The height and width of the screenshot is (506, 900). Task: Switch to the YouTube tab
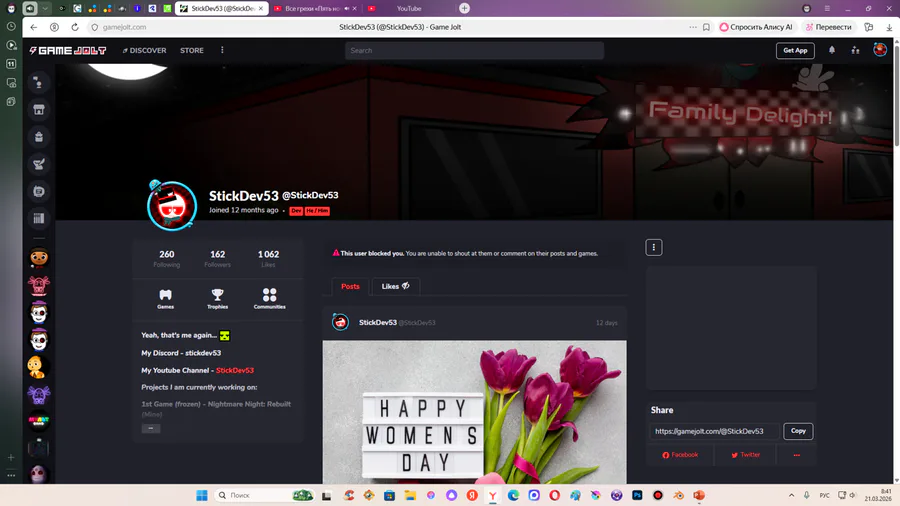click(x=409, y=9)
